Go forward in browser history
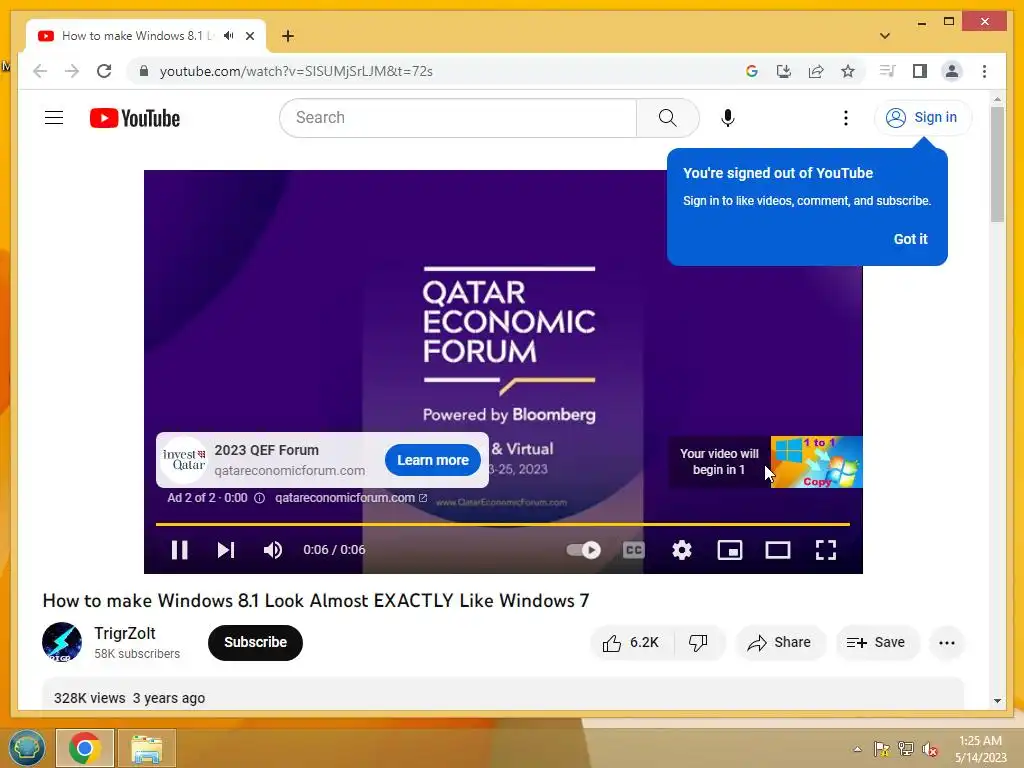The height and width of the screenshot is (768, 1024). pos(72,71)
